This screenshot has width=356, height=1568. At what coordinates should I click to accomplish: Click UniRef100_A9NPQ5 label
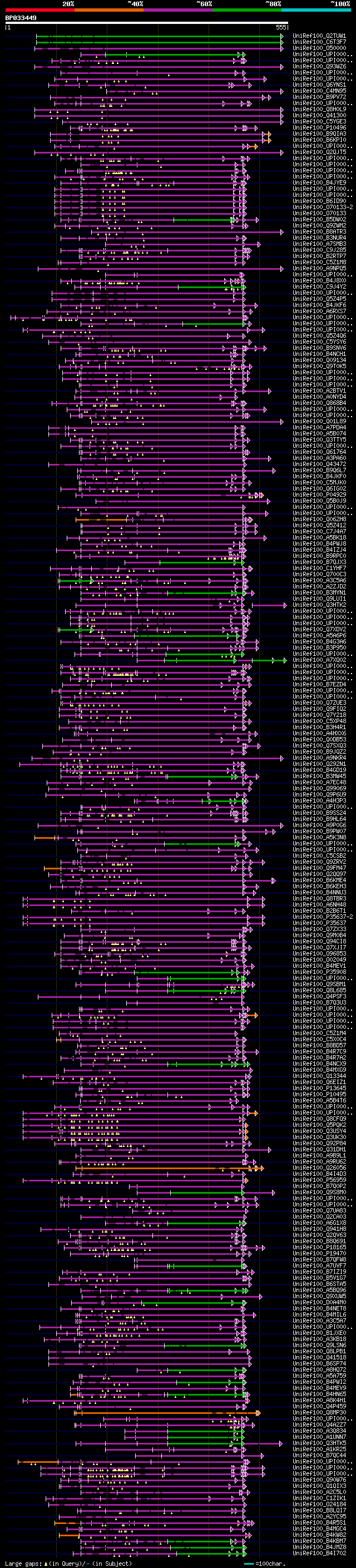pyautogui.click(x=319, y=268)
